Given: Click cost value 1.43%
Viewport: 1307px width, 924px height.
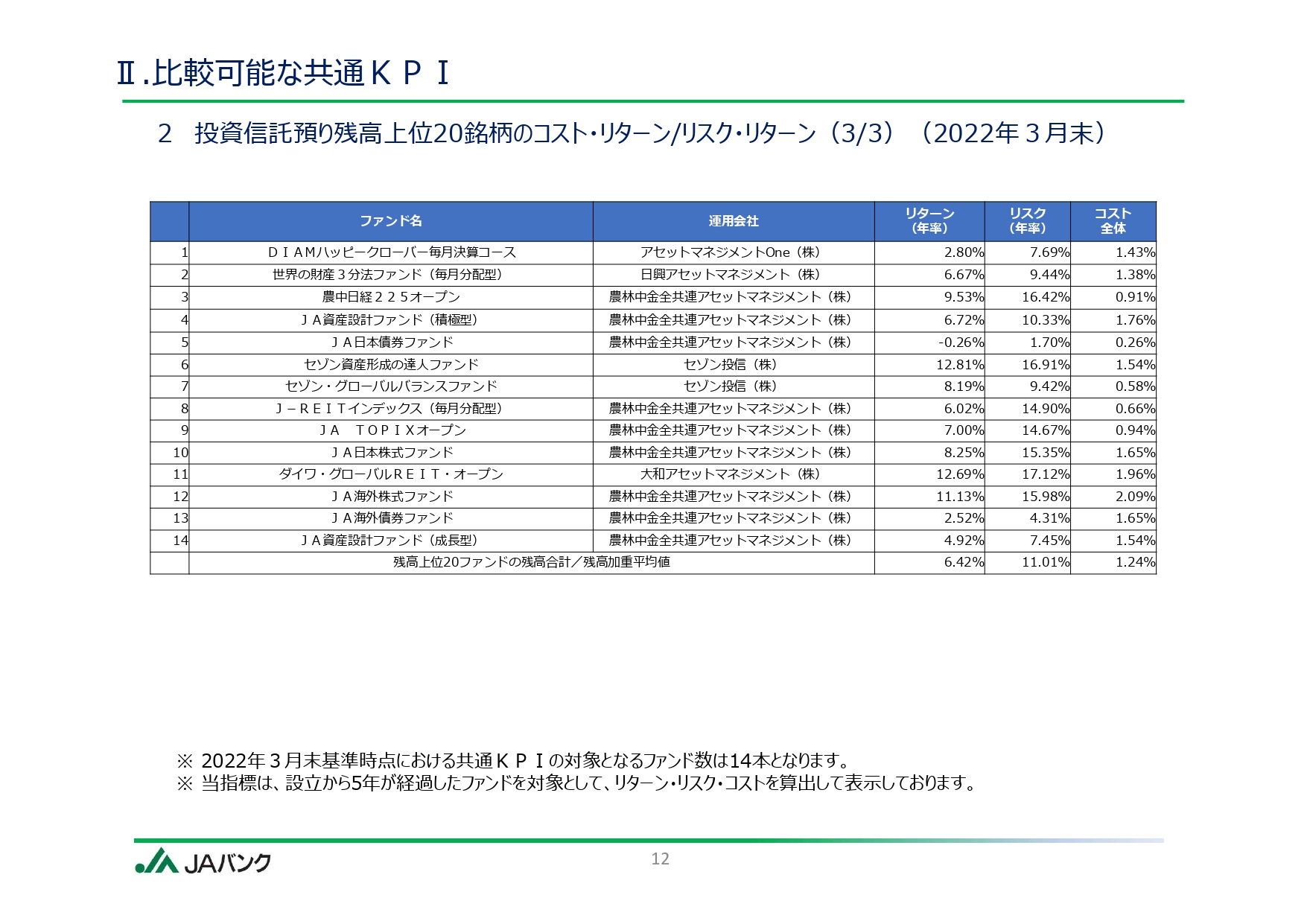Looking at the screenshot, I should (x=1135, y=252).
